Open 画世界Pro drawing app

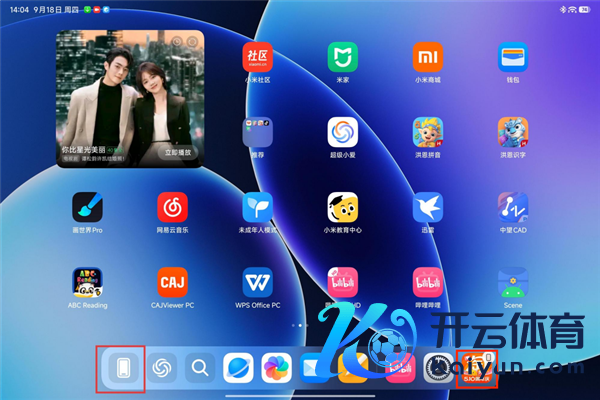pyautogui.click(x=87, y=208)
